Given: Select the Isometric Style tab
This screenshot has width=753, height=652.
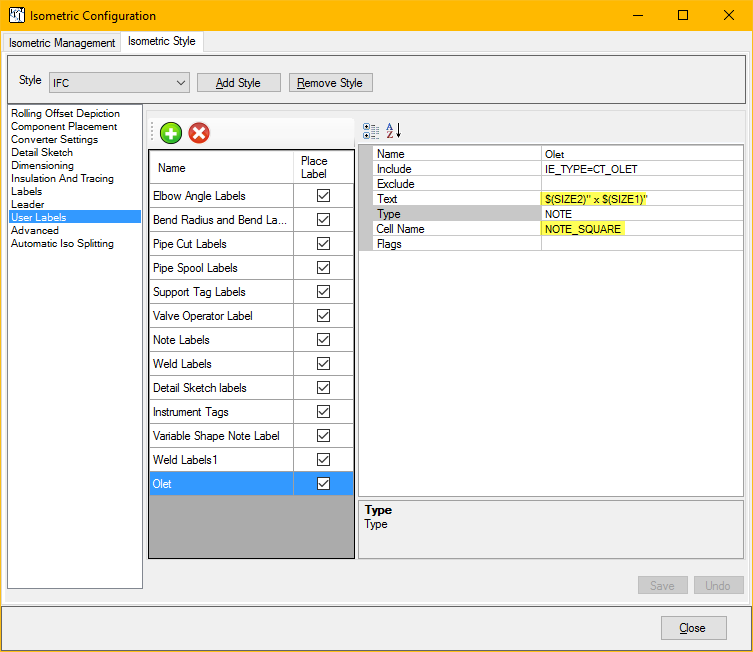Looking at the screenshot, I should coord(163,42).
